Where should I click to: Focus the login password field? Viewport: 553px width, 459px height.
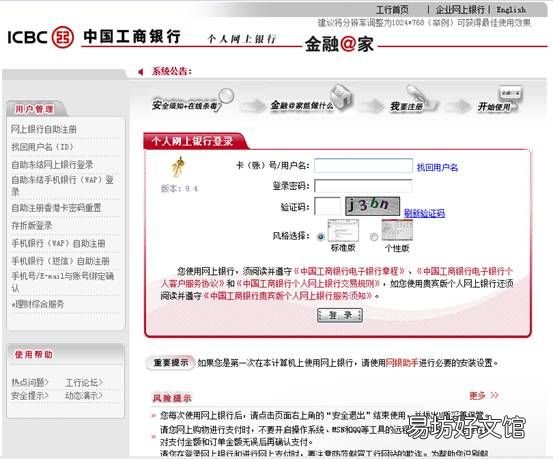(x=363, y=186)
